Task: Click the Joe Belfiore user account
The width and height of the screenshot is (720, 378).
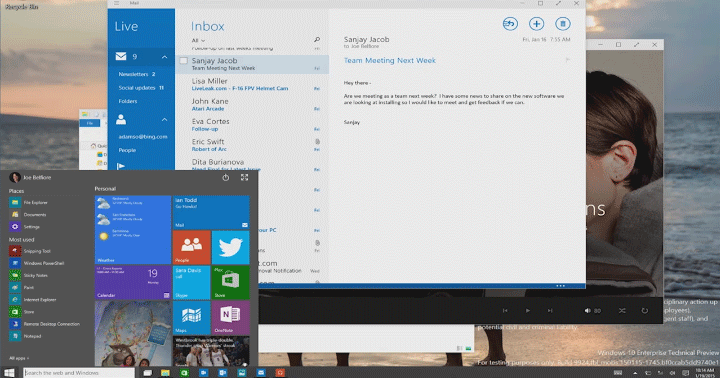Action: pyautogui.click(x=30, y=177)
